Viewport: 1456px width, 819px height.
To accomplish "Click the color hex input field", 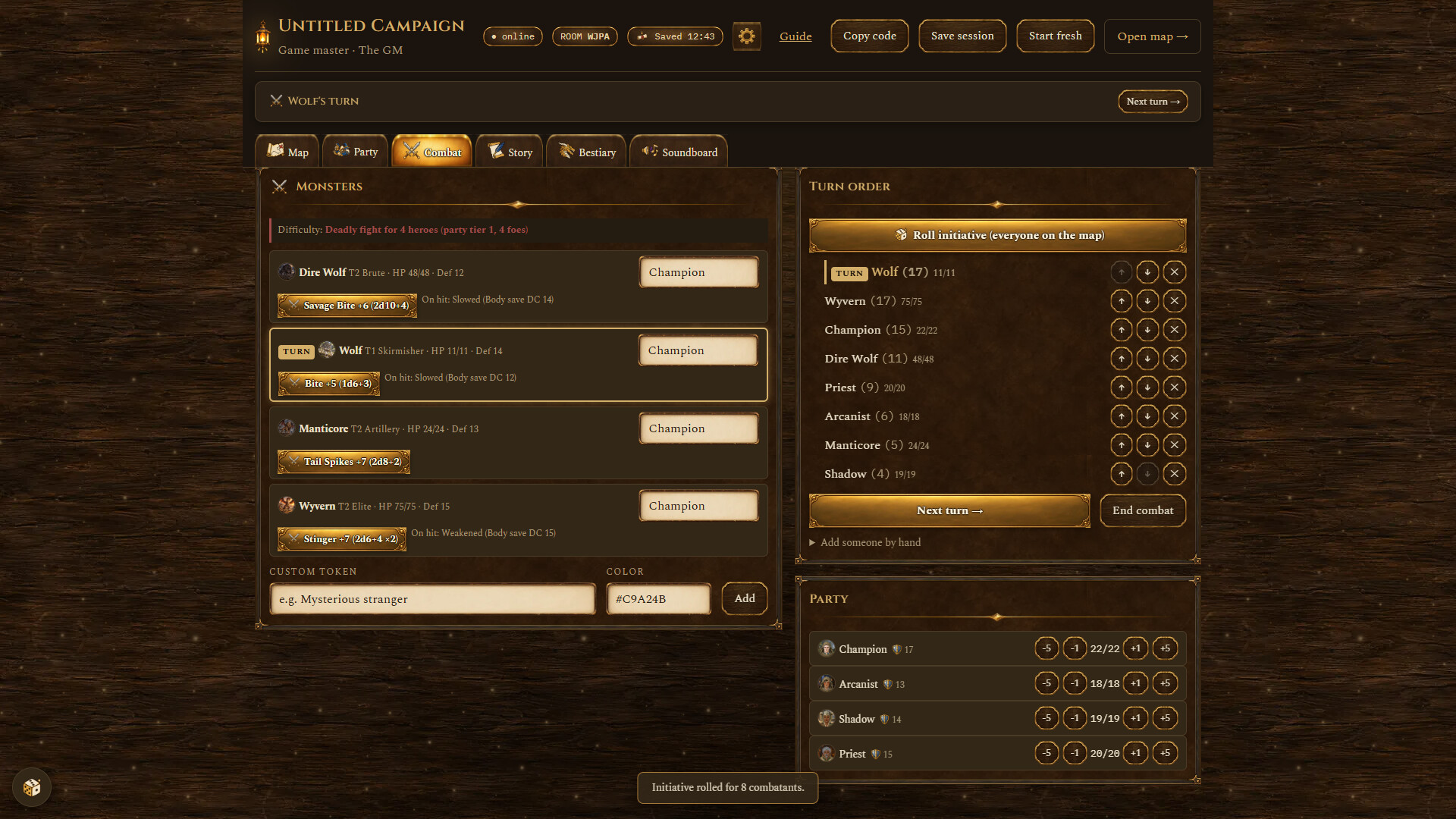I will click(658, 599).
